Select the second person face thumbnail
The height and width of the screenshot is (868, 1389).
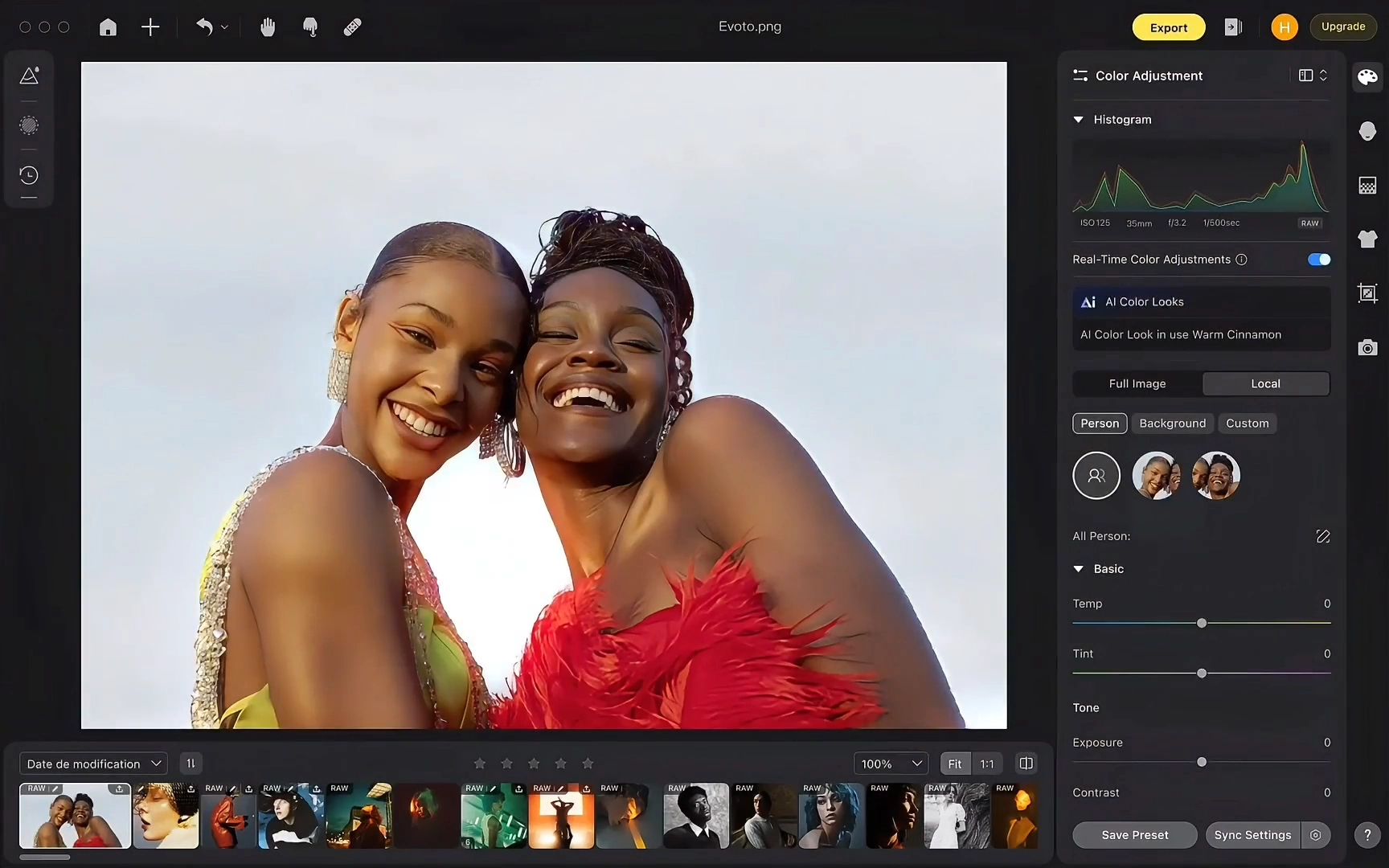tap(1215, 476)
